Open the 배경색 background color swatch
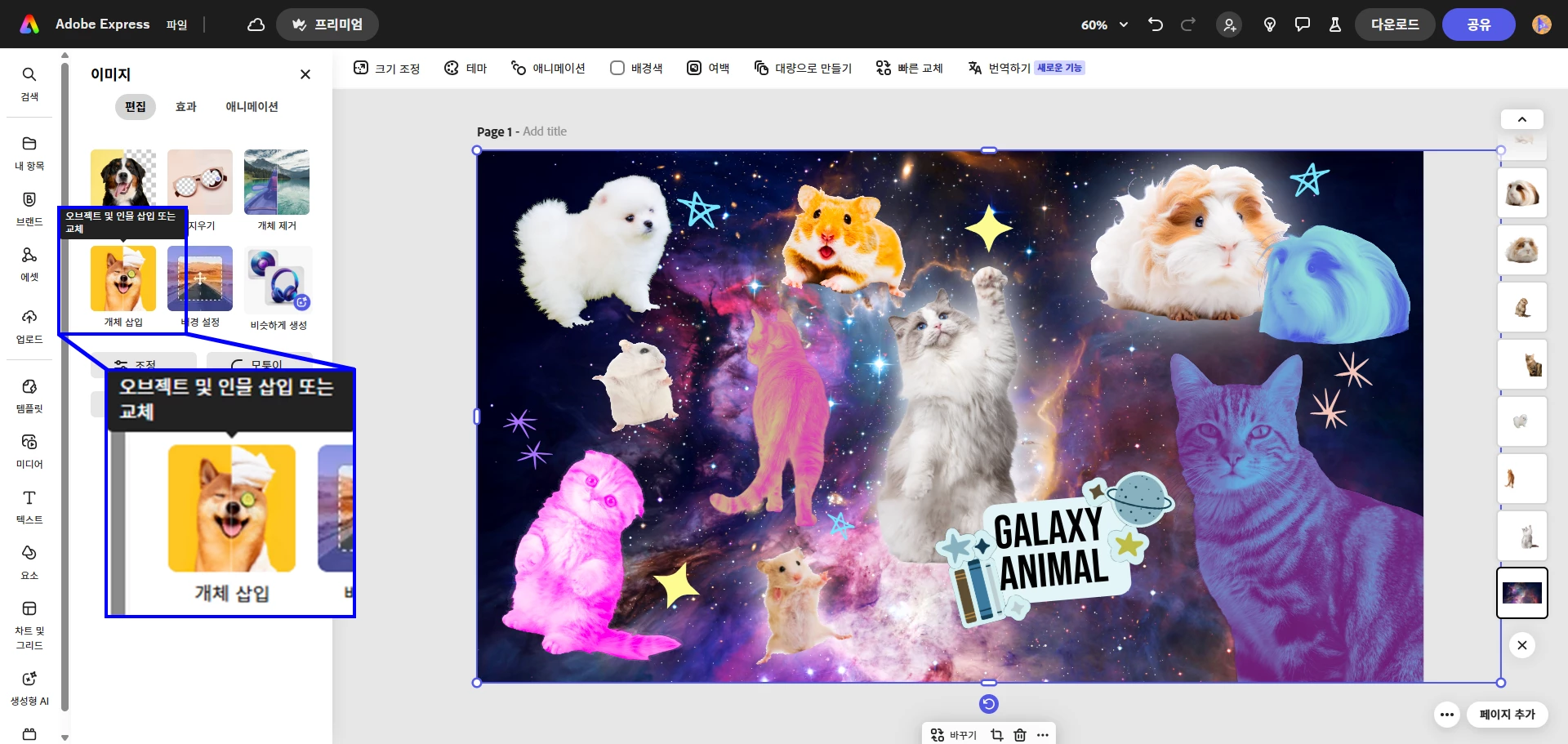The image size is (1568, 744). [636, 68]
